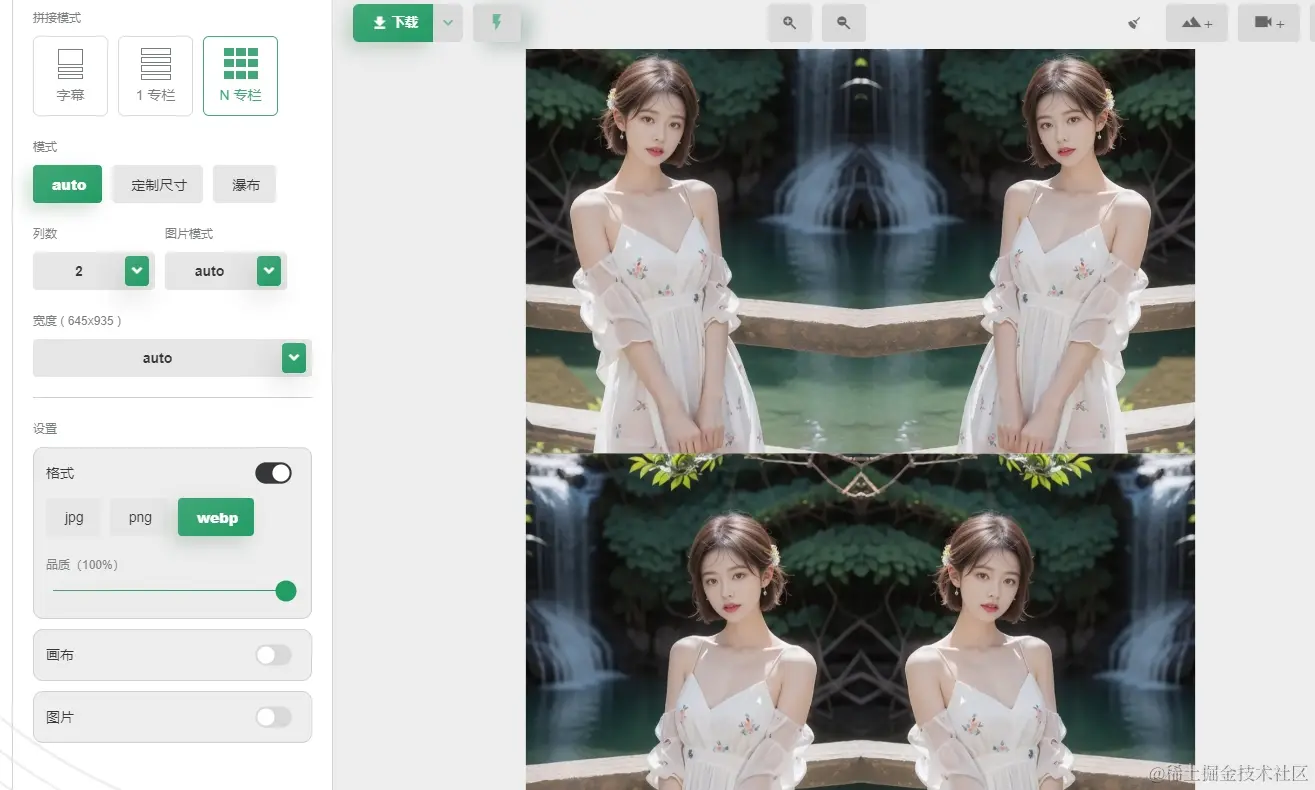The image size is (1315, 790).
Task: Choose the auto mode button
Action: (x=68, y=184)
